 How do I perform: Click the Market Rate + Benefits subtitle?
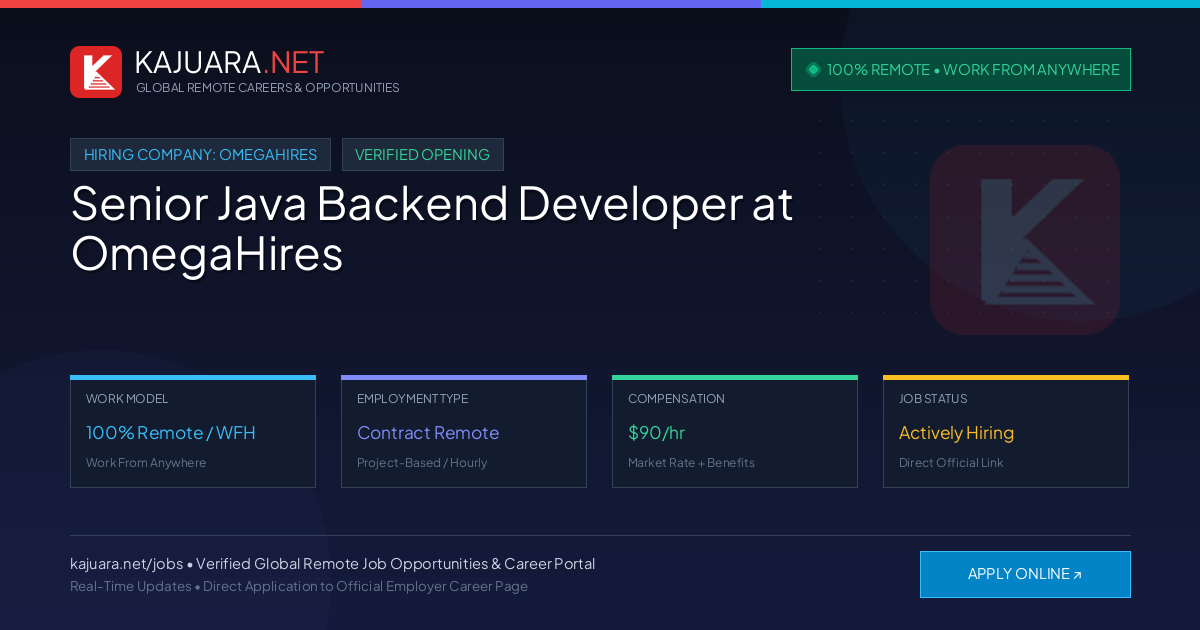(x=691, y=463)
